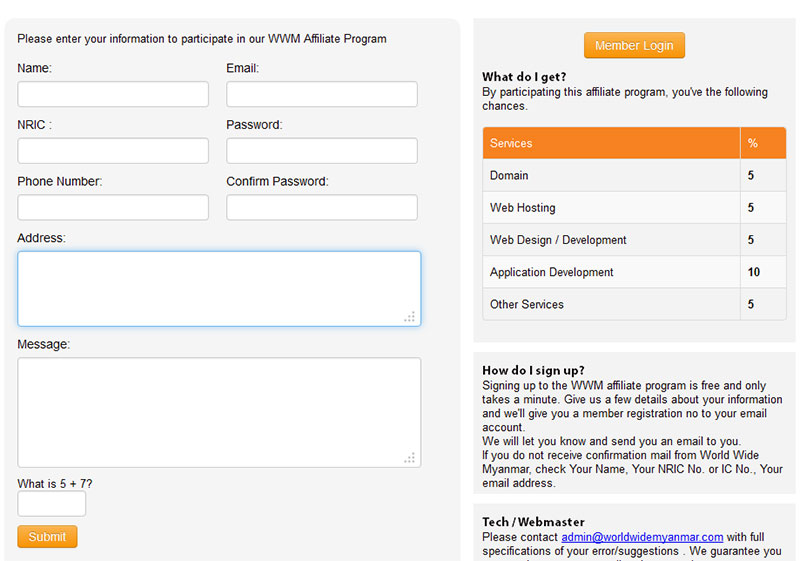Image resolution: width=800 pixels, height=561 pixels.
Task: Click the Web Design / Development row
Action: [x=611, y=240]
